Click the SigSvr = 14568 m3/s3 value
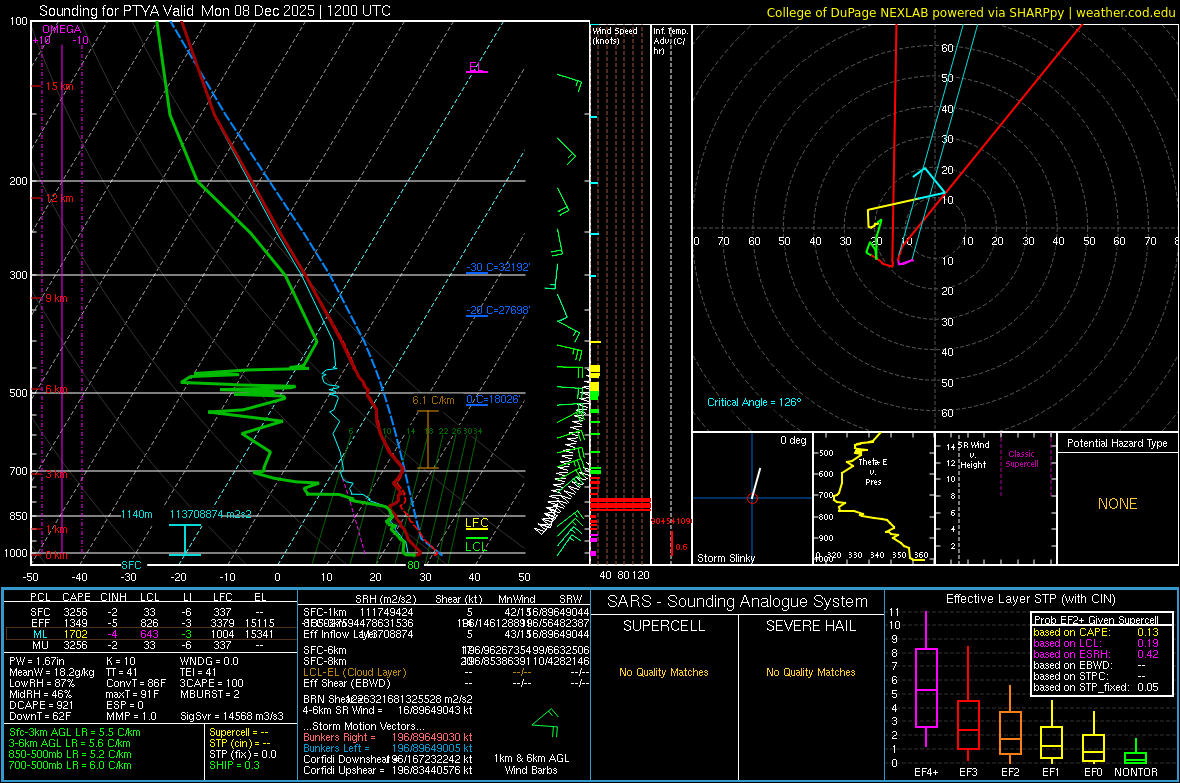Image resolution: width=1180 pixels, height=783 pixels. pos(232,717)
